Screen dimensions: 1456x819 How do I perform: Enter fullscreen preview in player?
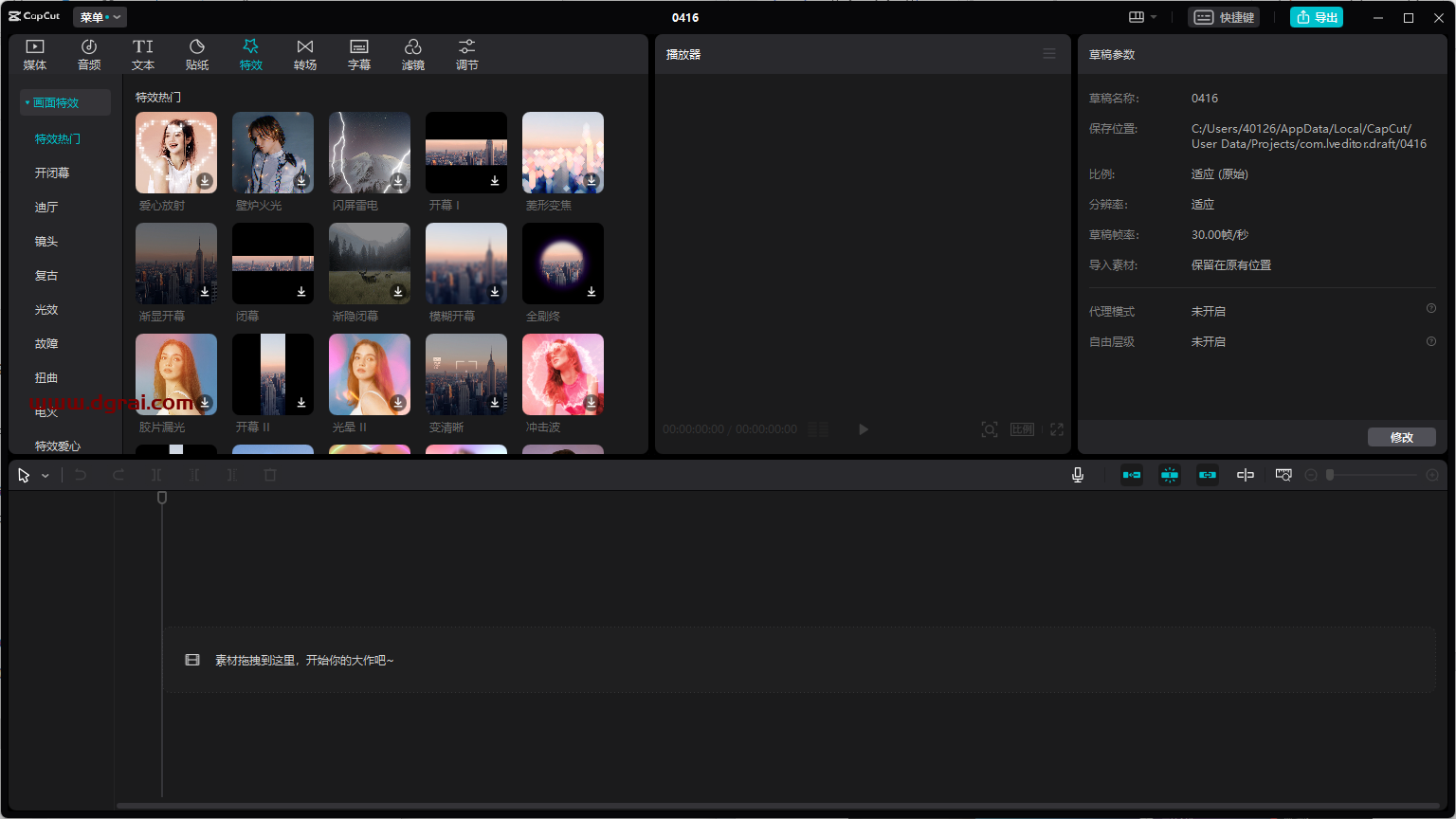[x=1057, y=429]
